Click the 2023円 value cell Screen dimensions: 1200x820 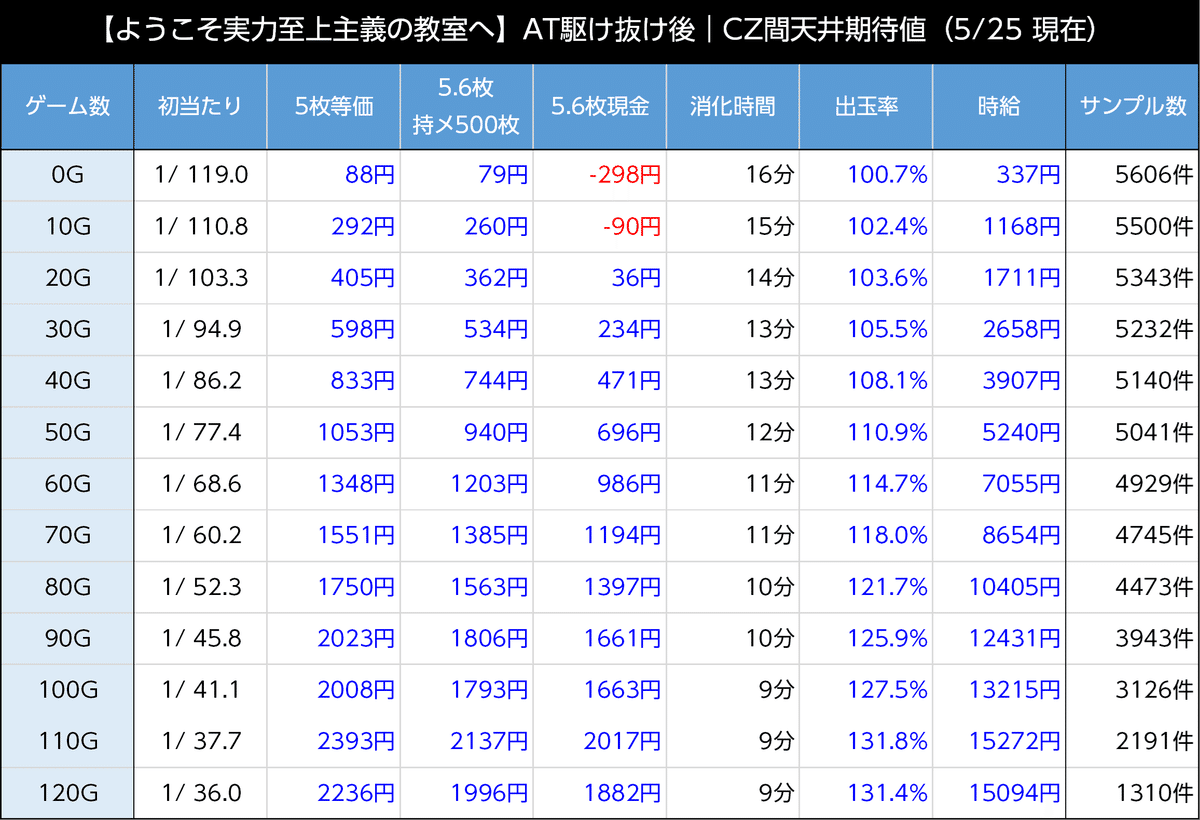(x=333, y=639)
